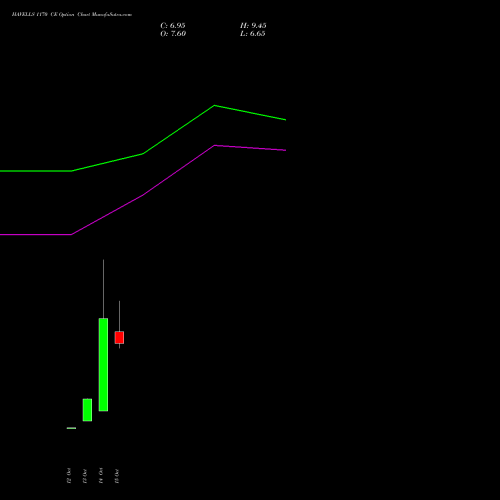Click the low value 'L: 6.65'
The height and width of the screenshot is (500, 500).
pos(253,34)
